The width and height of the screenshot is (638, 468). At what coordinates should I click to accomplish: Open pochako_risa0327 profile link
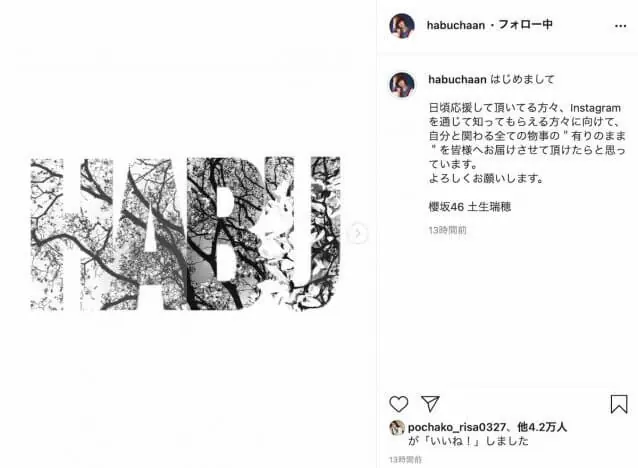pos(457,427)
